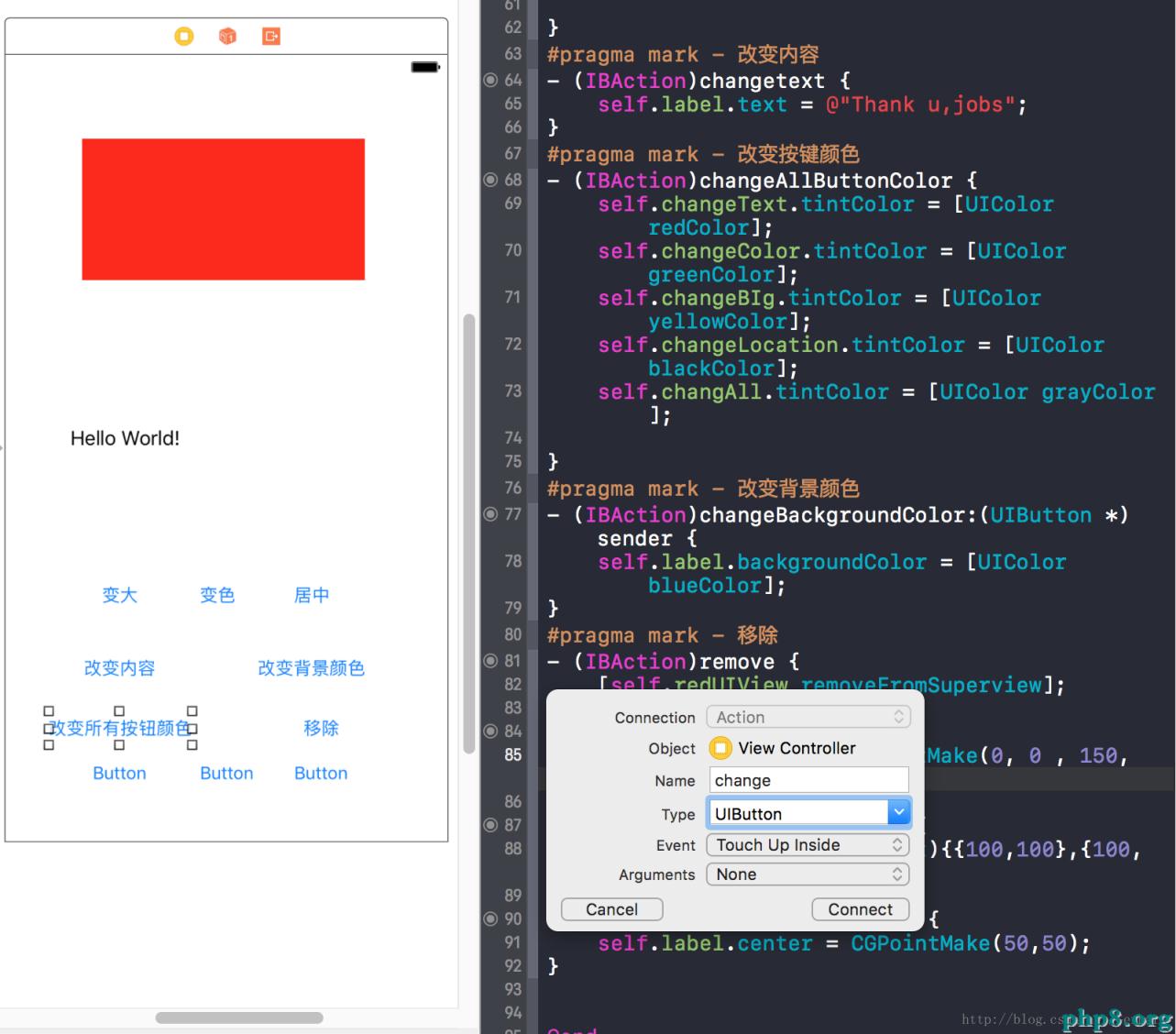The height and width of the screenshot is (1034, 1176).
Task: Select the 移除 button in the canvas
Action: point(321,728)
